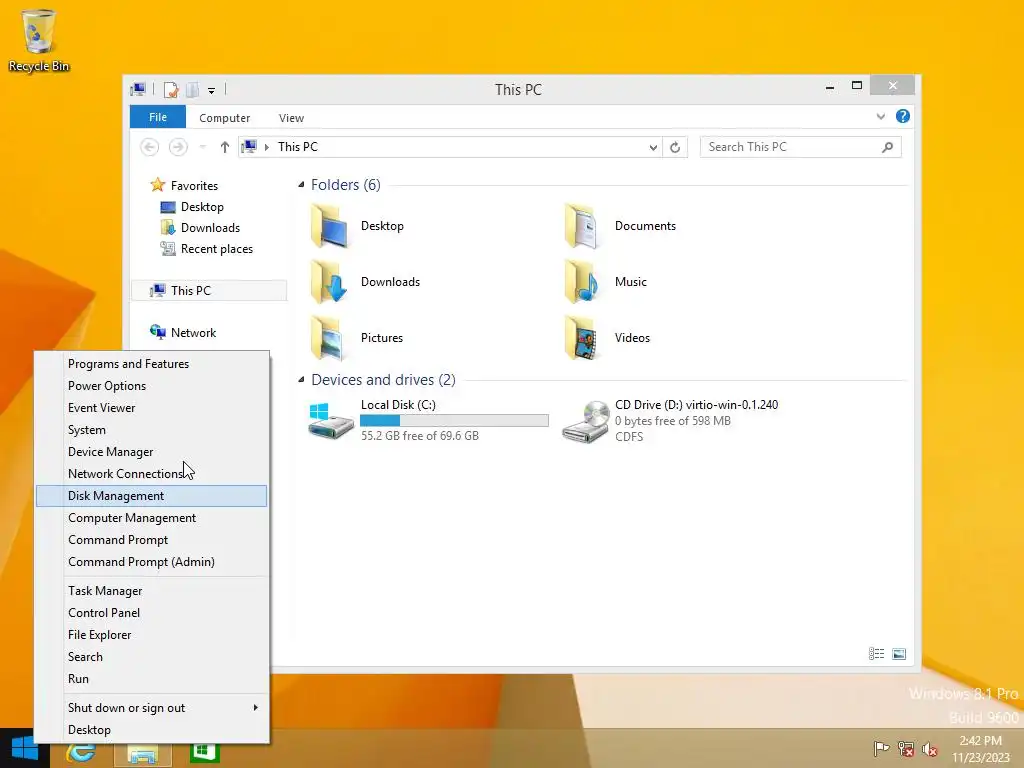Select the Documents folder icon
1024x768 pixels.
pyautogui.click(x=581, y=226)
